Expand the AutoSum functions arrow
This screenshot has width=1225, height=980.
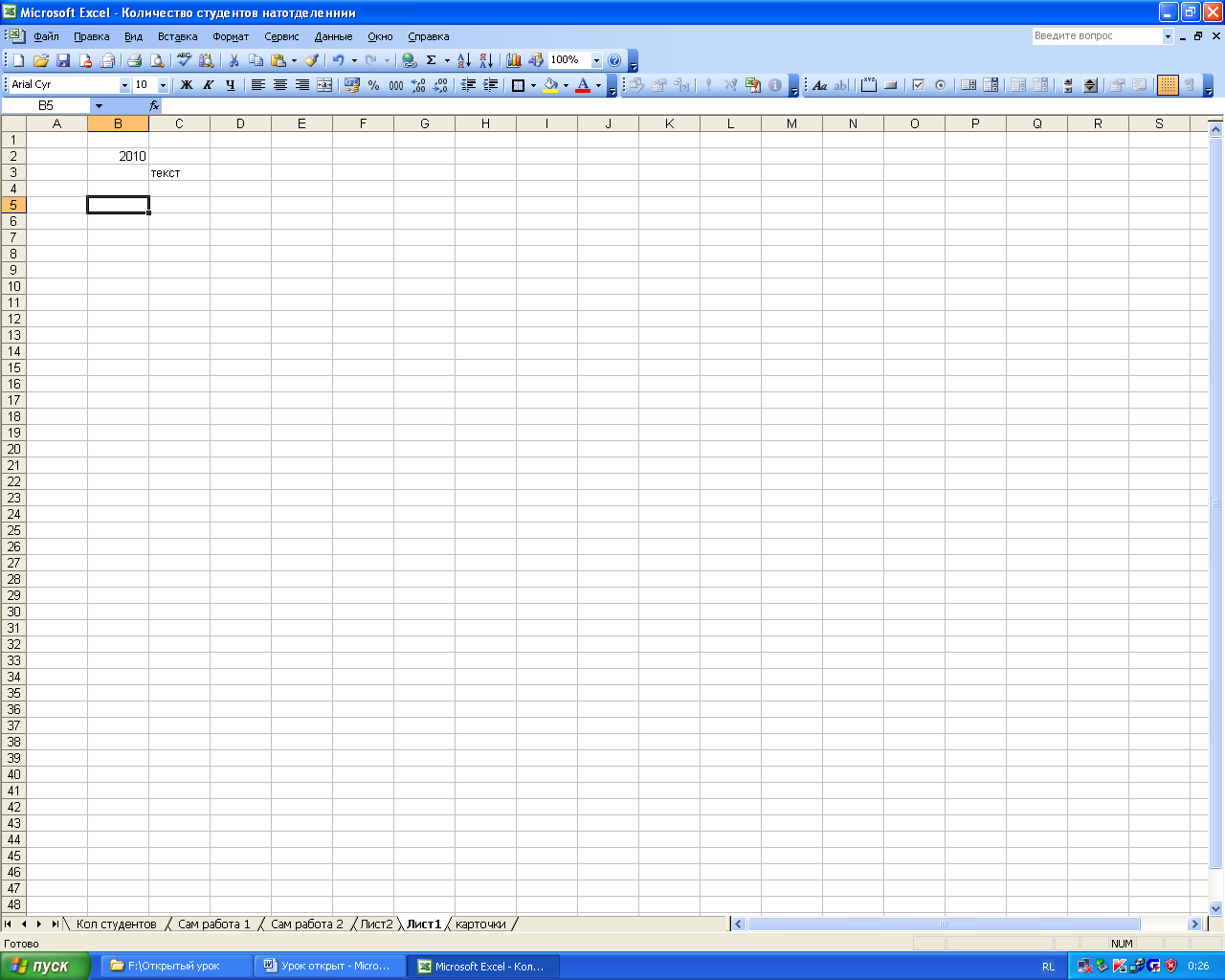(x=447, y=60)
